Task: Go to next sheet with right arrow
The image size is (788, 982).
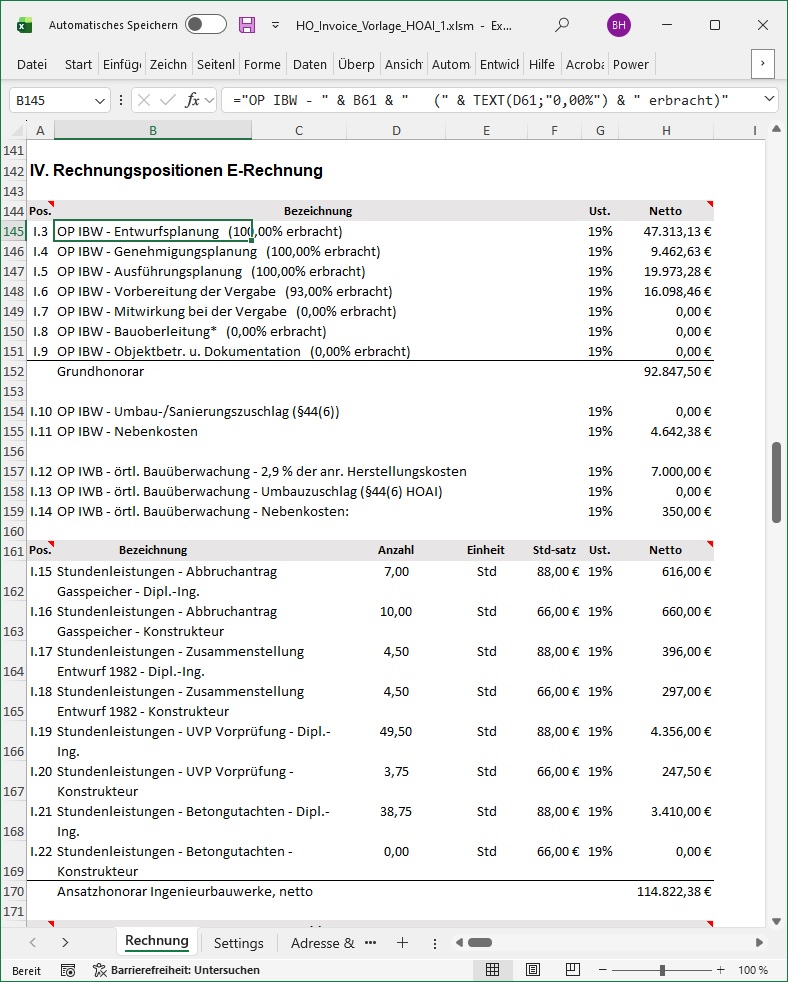Action: pyautogui.click(x=65, y=942)
